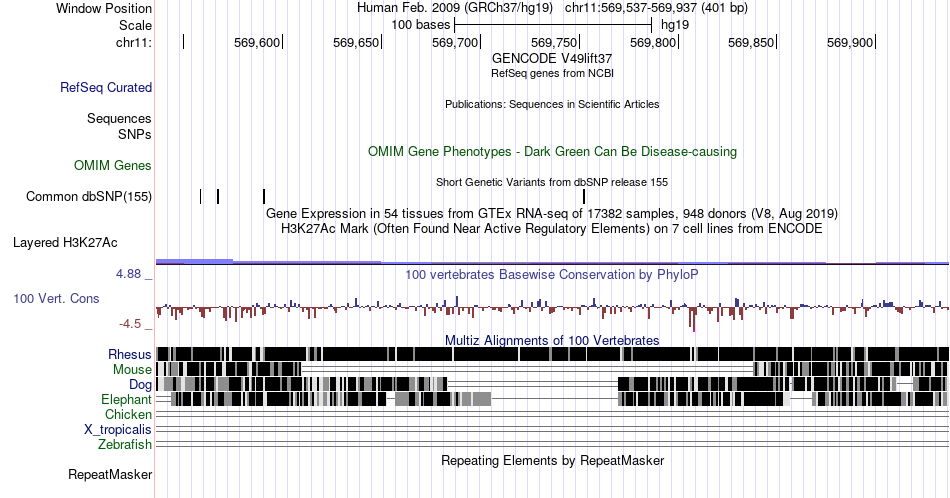Screen dimensions: 950x498
Task: Select the chr11: ruler label
Action: pyautogui.click(x=134, y=42)
